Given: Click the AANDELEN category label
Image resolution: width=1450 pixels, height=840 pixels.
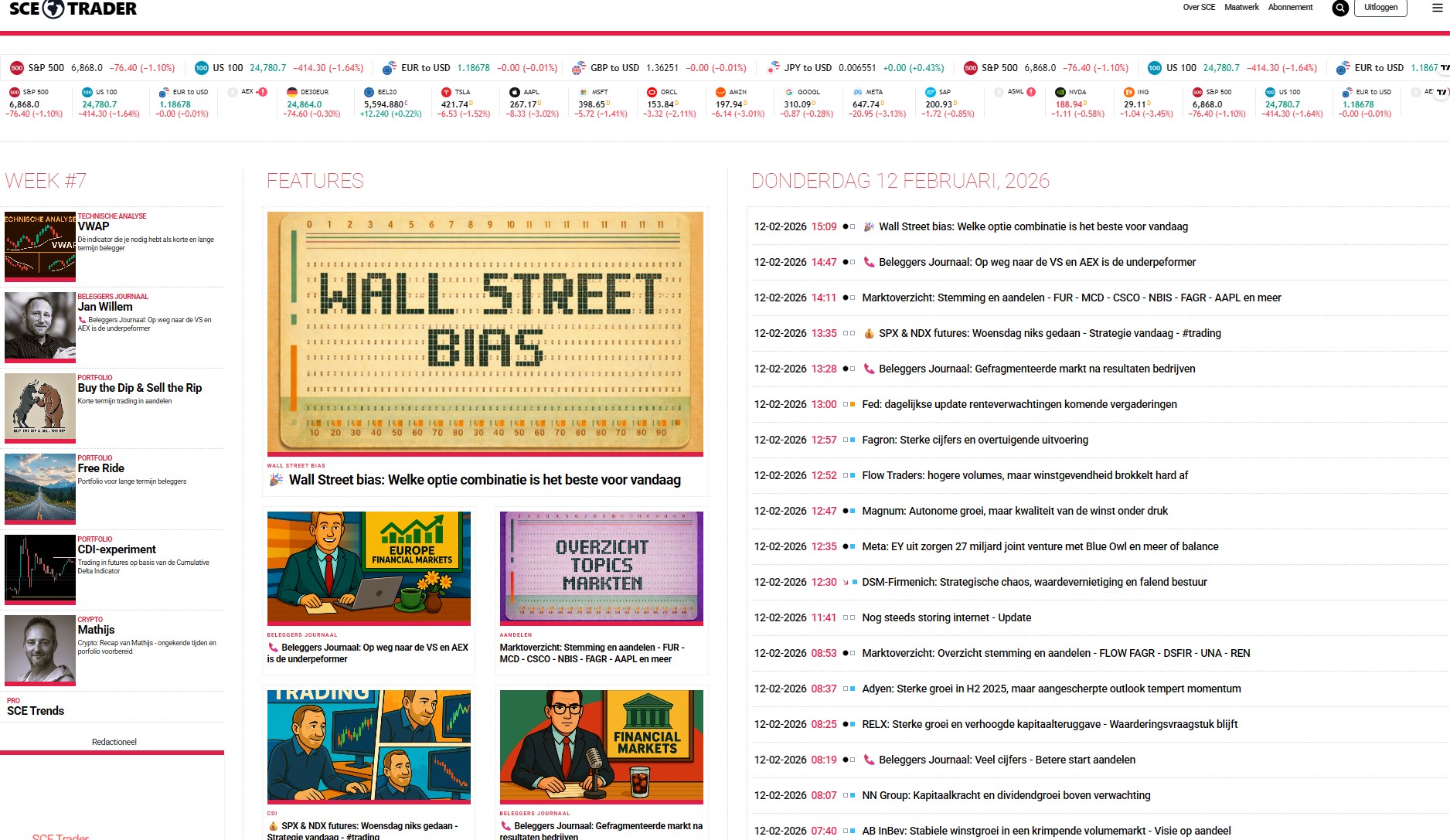Looking at the screenshot, I should pos(516,634).
